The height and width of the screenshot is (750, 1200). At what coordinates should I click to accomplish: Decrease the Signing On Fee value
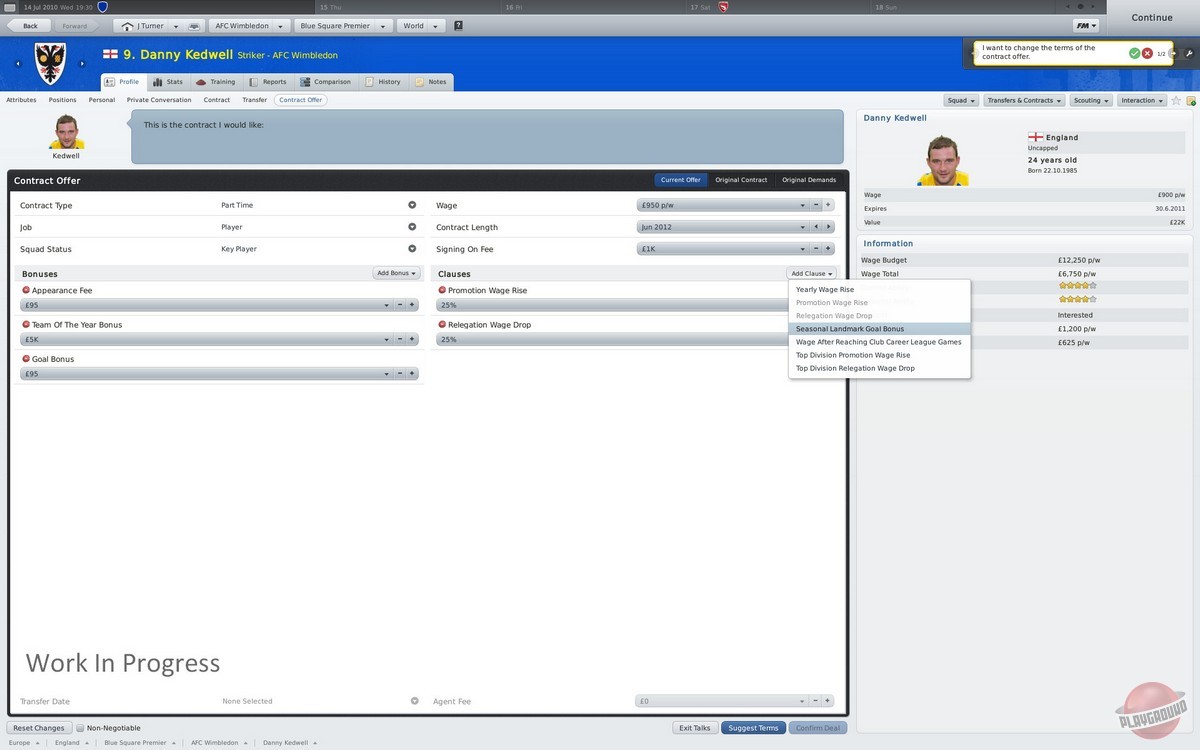816,249
